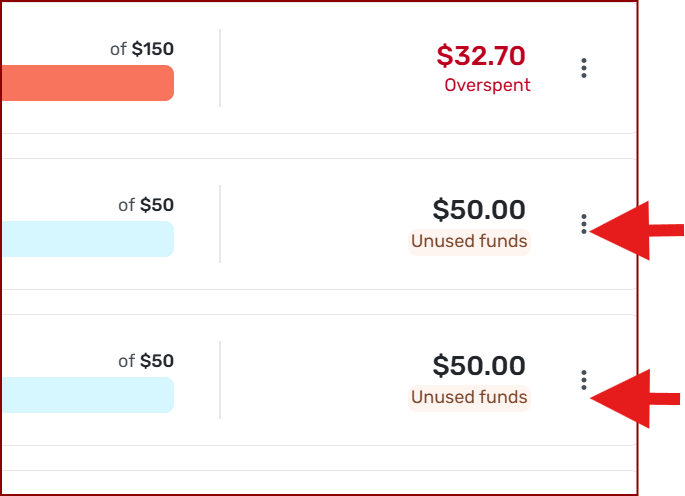Open the three-dot menu on the Overspent row
The height and width of the screenshot is (496, 685).
tap(584, 68)
